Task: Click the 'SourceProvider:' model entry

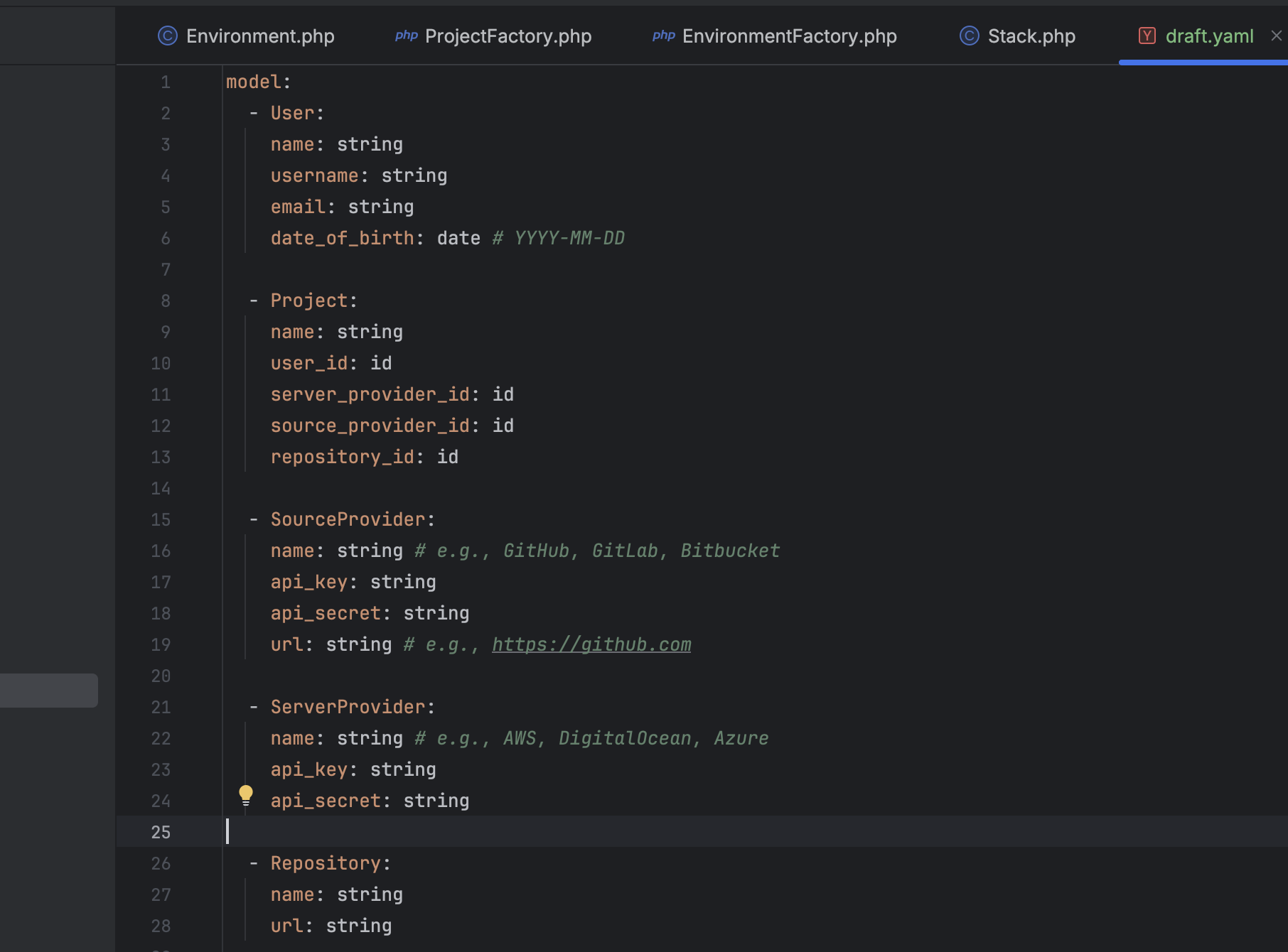Action: (353, 519)
